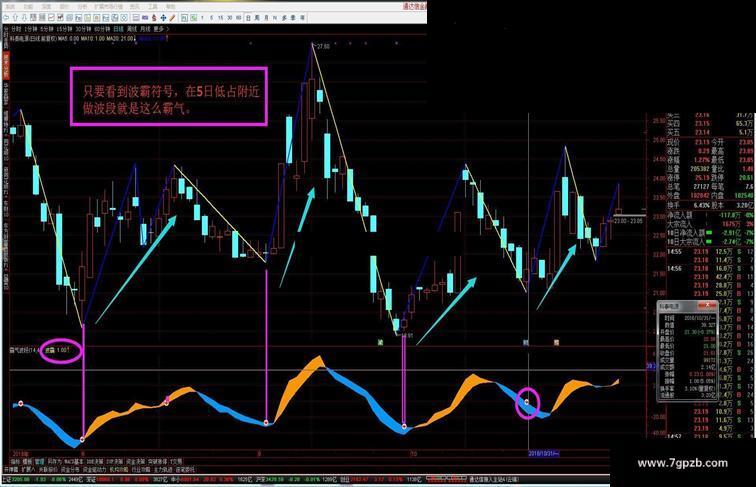Click the down arrow toolbar icon

click(x=24, y=17)
